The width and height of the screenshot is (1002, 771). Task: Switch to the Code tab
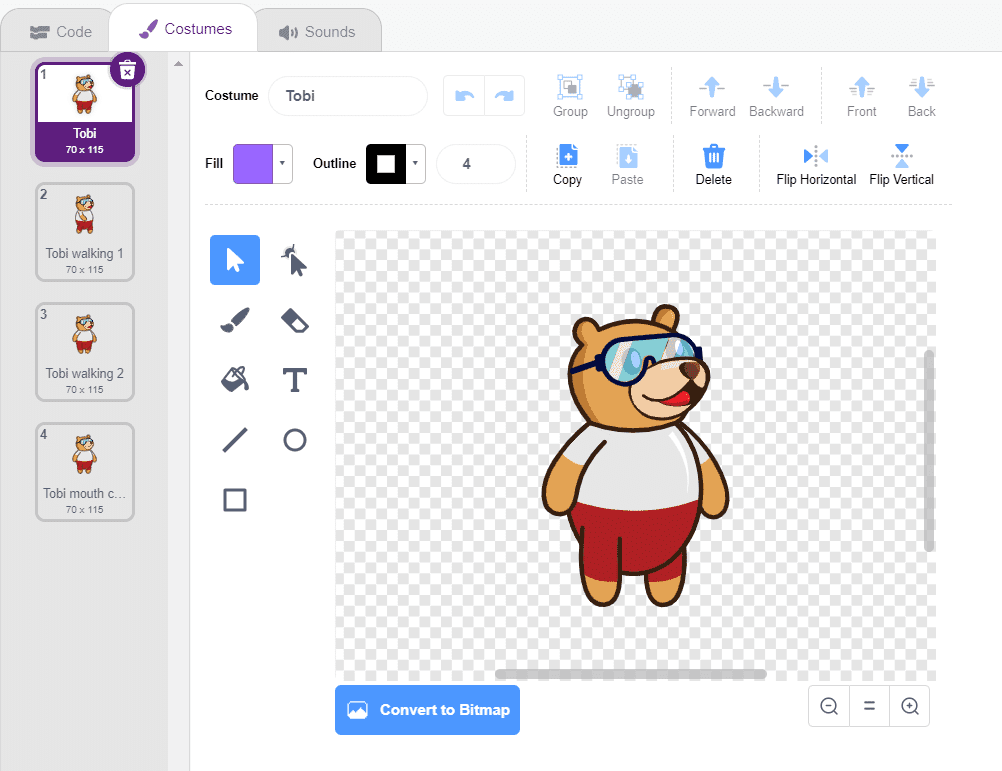60,31
